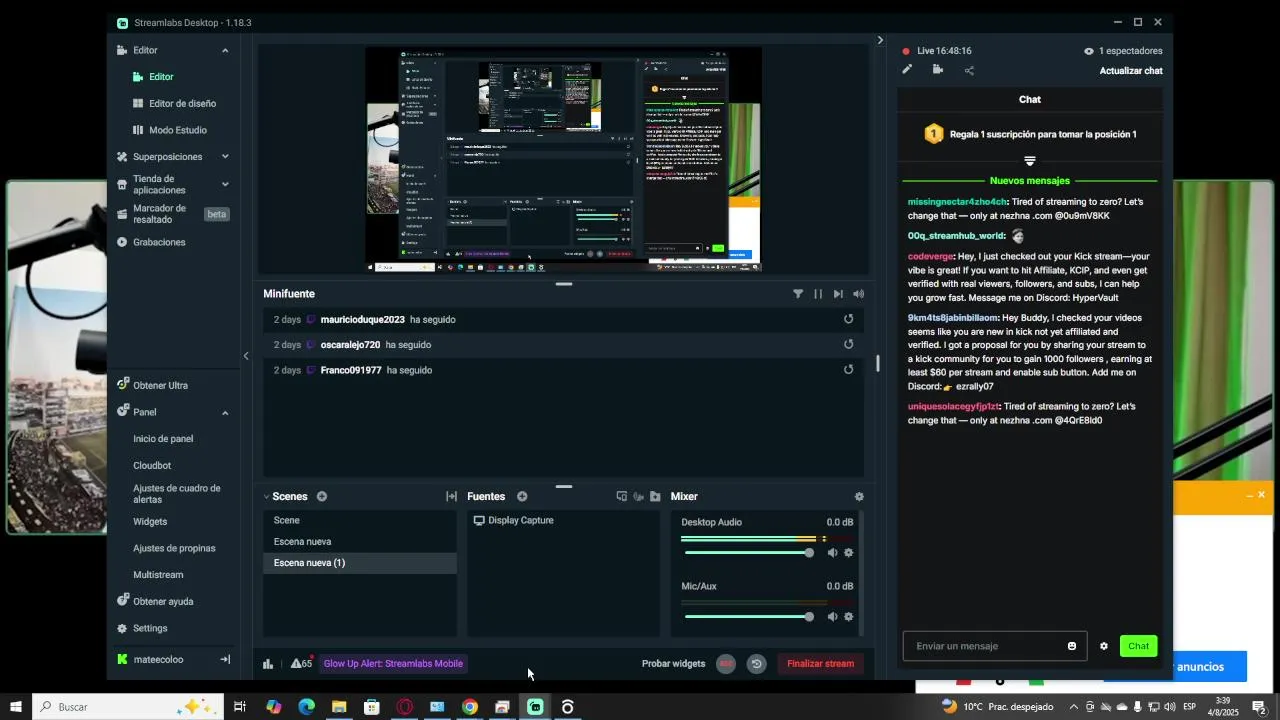Image resolution: width=1280 pixels, height=720 pixels.
Task: Open notifications warning icon showing 65
Action: [301, 663]
